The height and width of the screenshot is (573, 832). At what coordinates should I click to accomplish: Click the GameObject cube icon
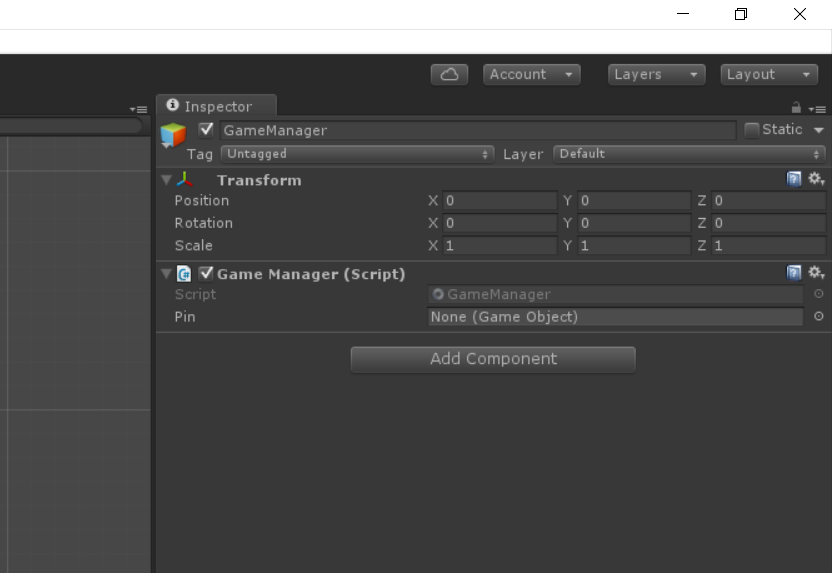point(173,135)
